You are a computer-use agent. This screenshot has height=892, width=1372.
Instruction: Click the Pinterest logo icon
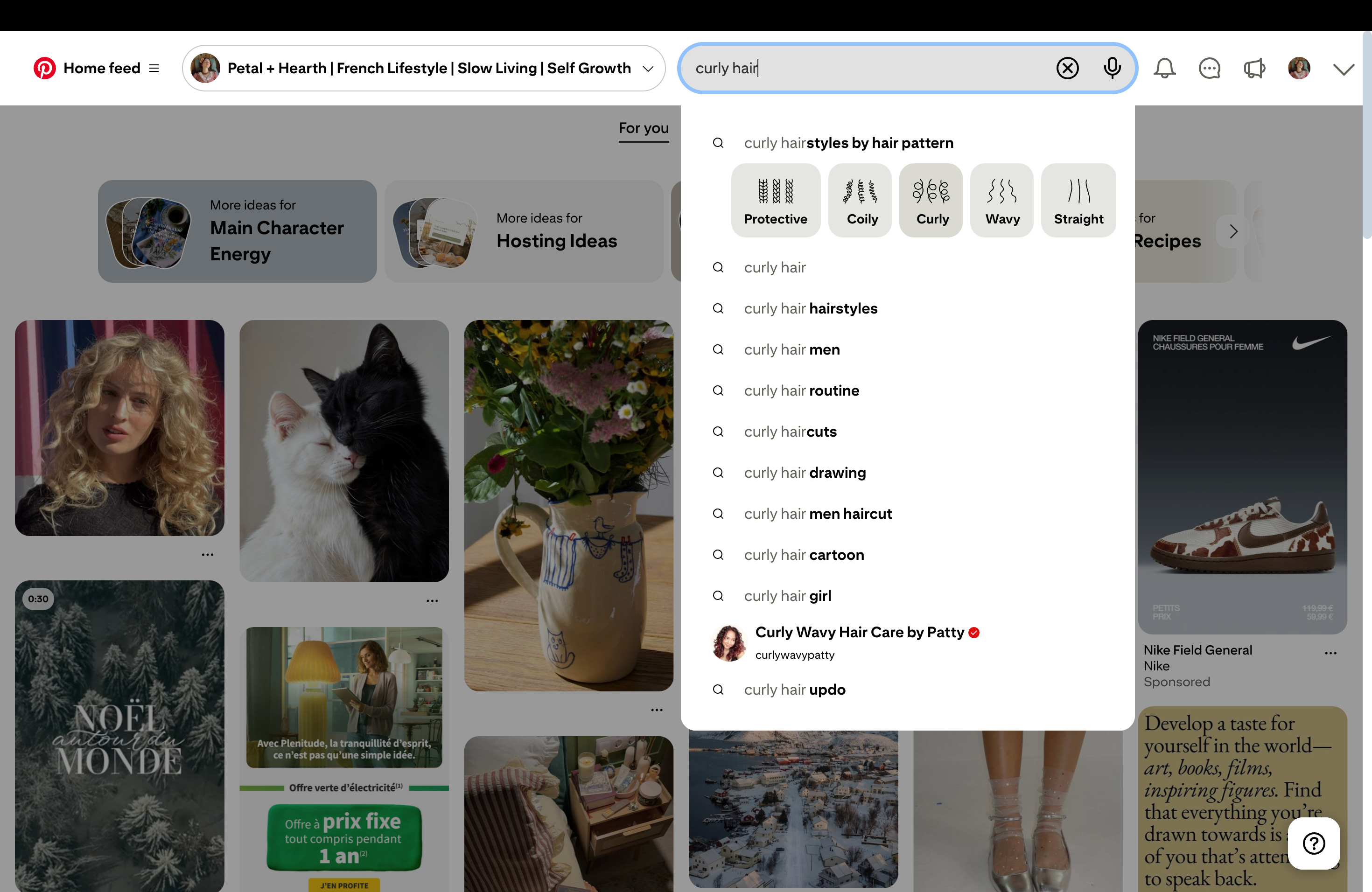(x=44, y=68)
